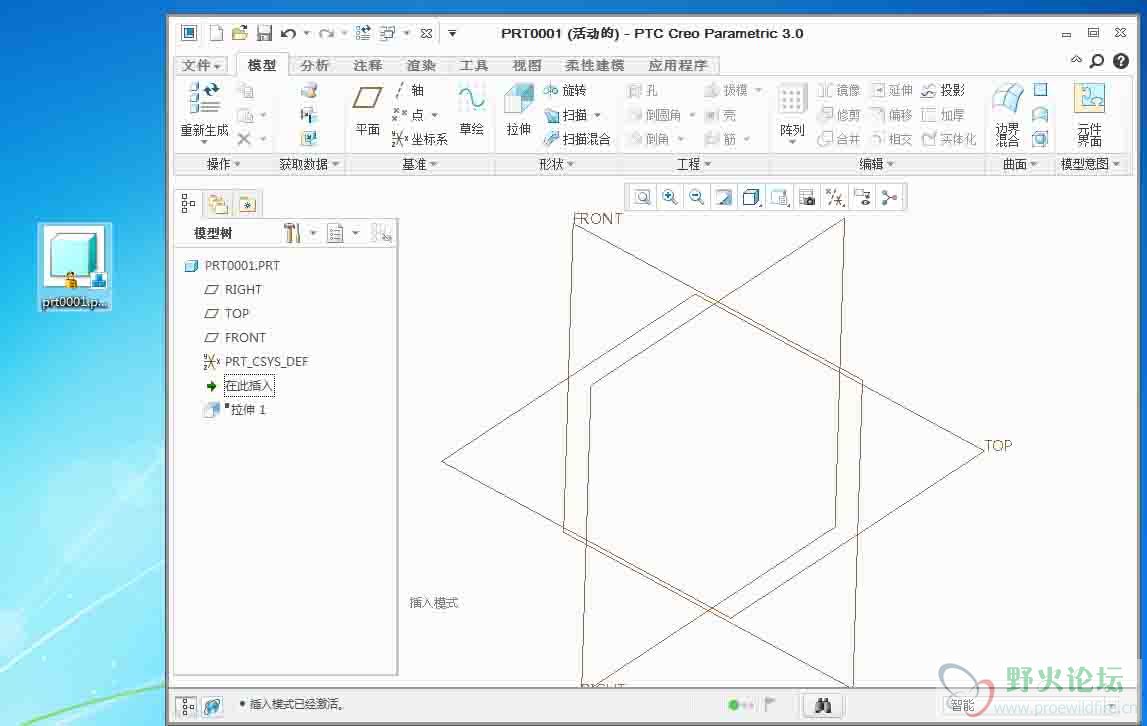
Task: Open the quick access toolbar customize arrow
Action: click(x=452, y=33)
